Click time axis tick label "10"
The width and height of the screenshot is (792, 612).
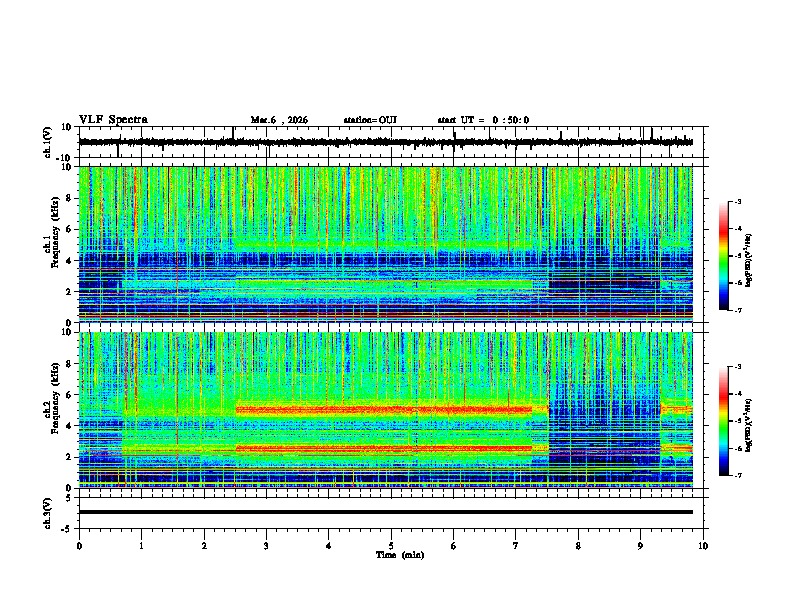(703, 546)
